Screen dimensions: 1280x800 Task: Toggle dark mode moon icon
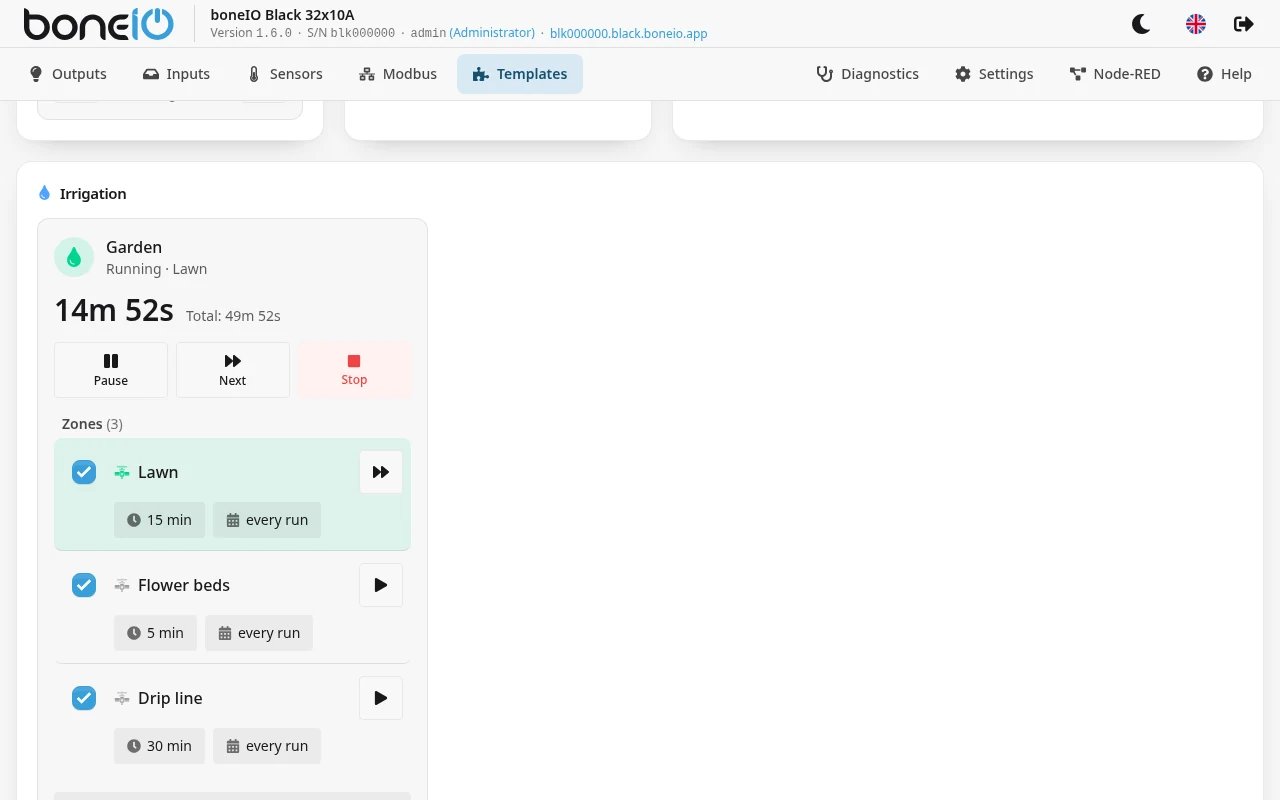click(1141, 24)
